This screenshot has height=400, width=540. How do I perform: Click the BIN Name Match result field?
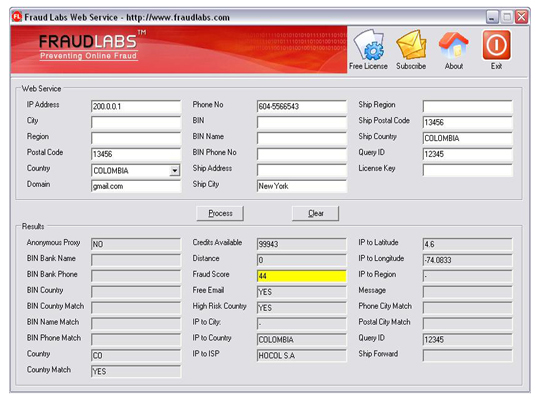[136, 324]
